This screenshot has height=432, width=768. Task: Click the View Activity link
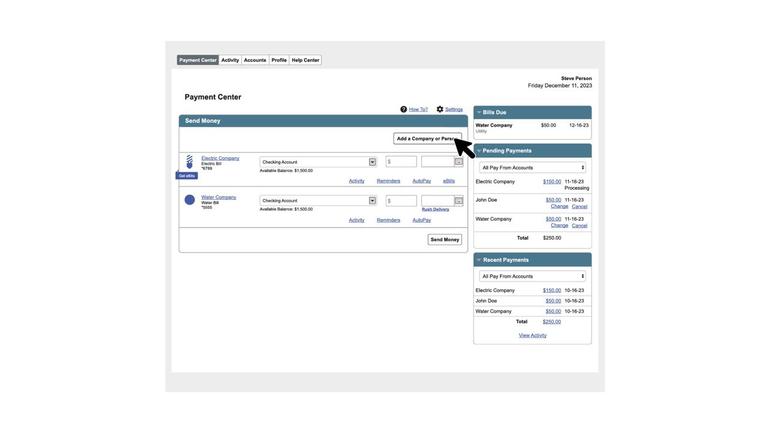click(x=532, y=336)
